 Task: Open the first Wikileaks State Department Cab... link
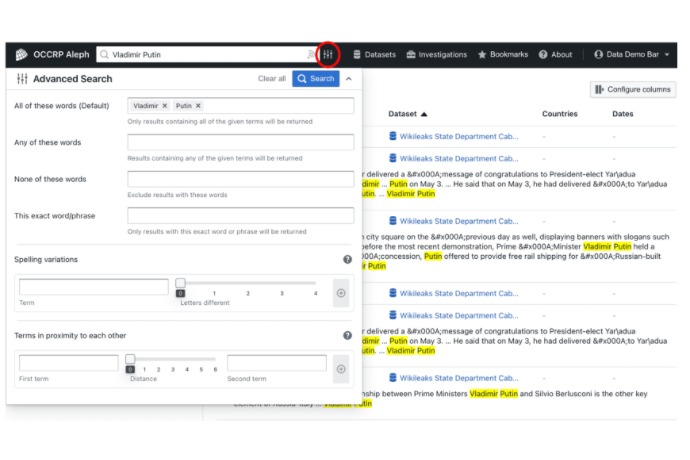[x=459, y=136]
